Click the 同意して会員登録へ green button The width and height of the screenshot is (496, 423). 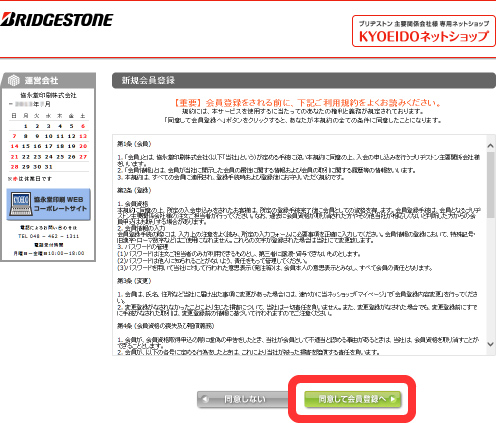point(353,399)
